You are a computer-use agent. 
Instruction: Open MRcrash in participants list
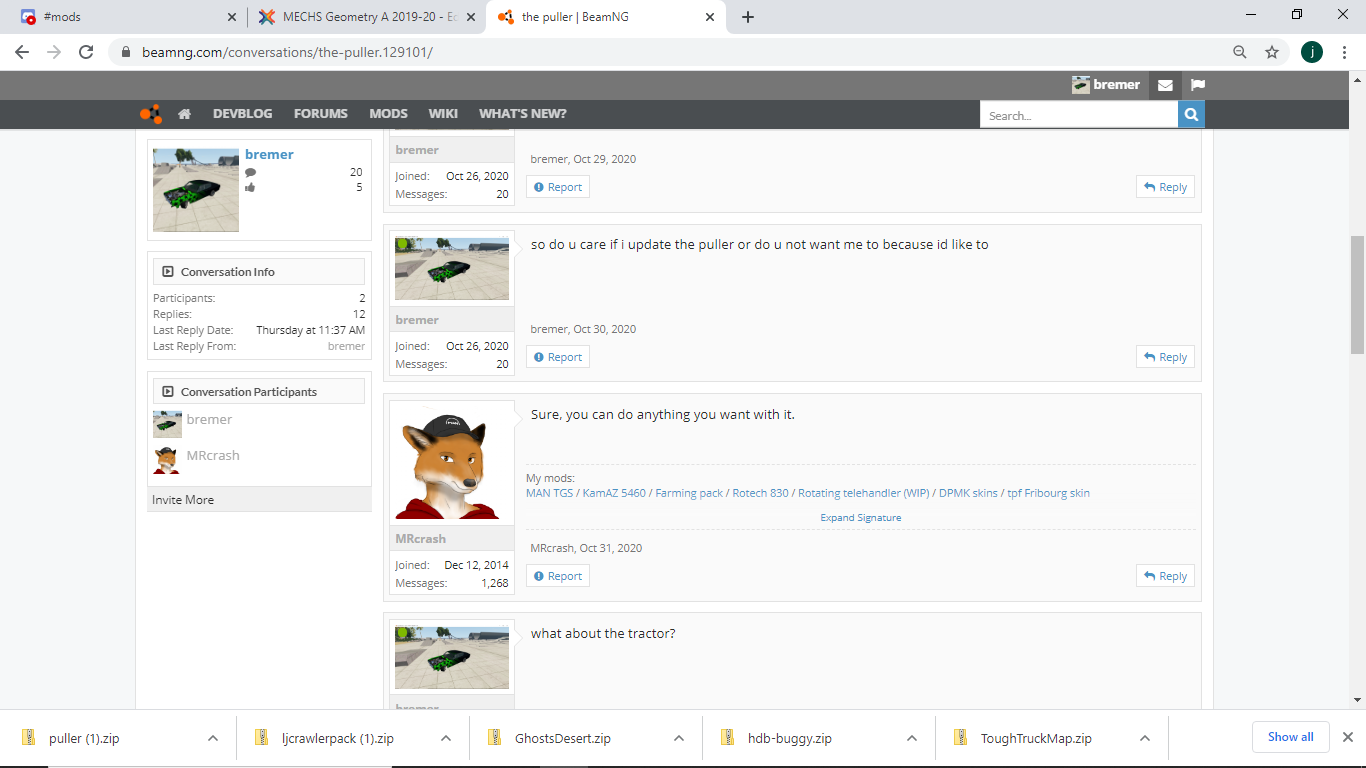pos(213,456)
